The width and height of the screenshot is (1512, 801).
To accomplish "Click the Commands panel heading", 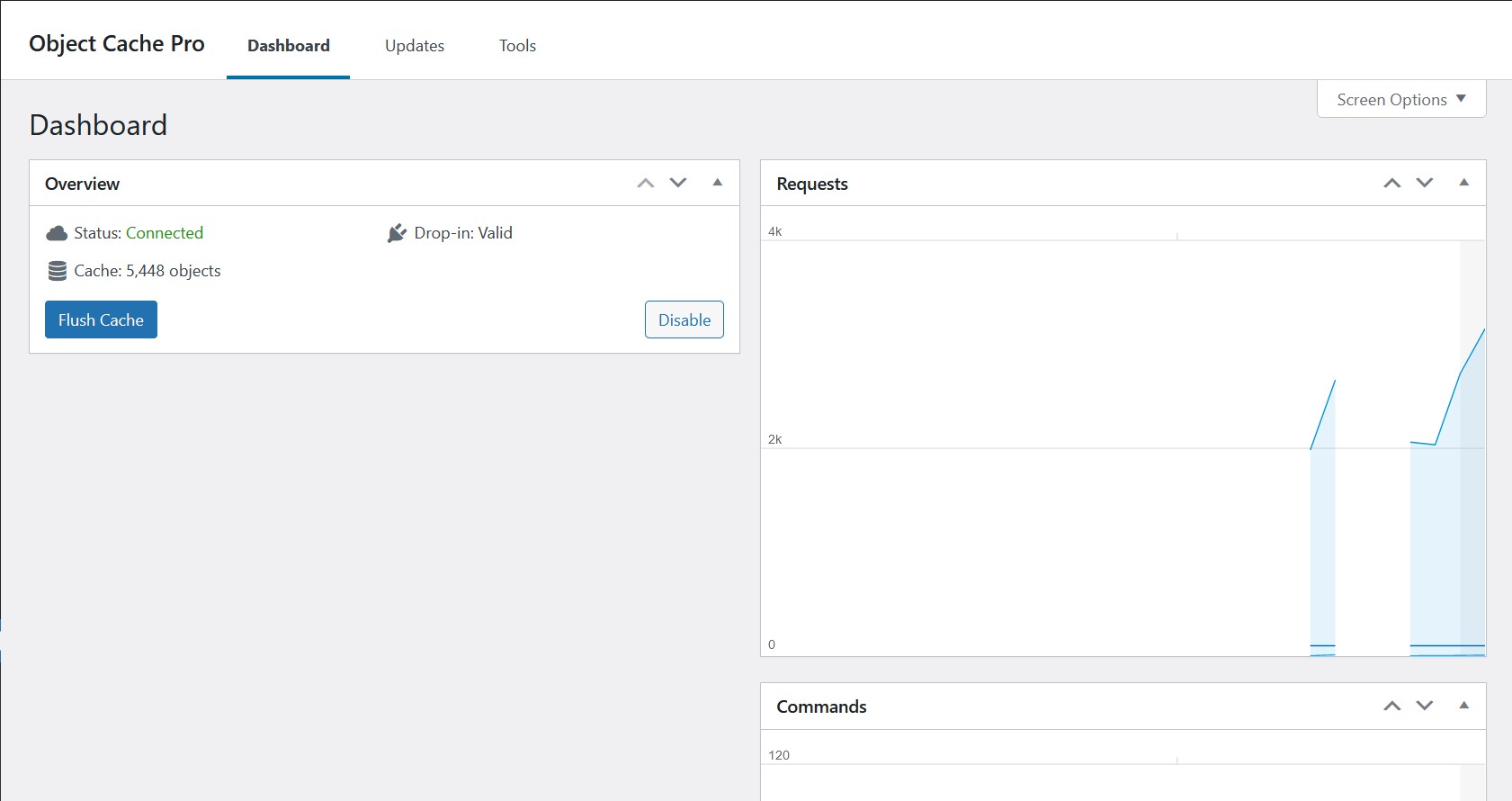I will (821, 706).
